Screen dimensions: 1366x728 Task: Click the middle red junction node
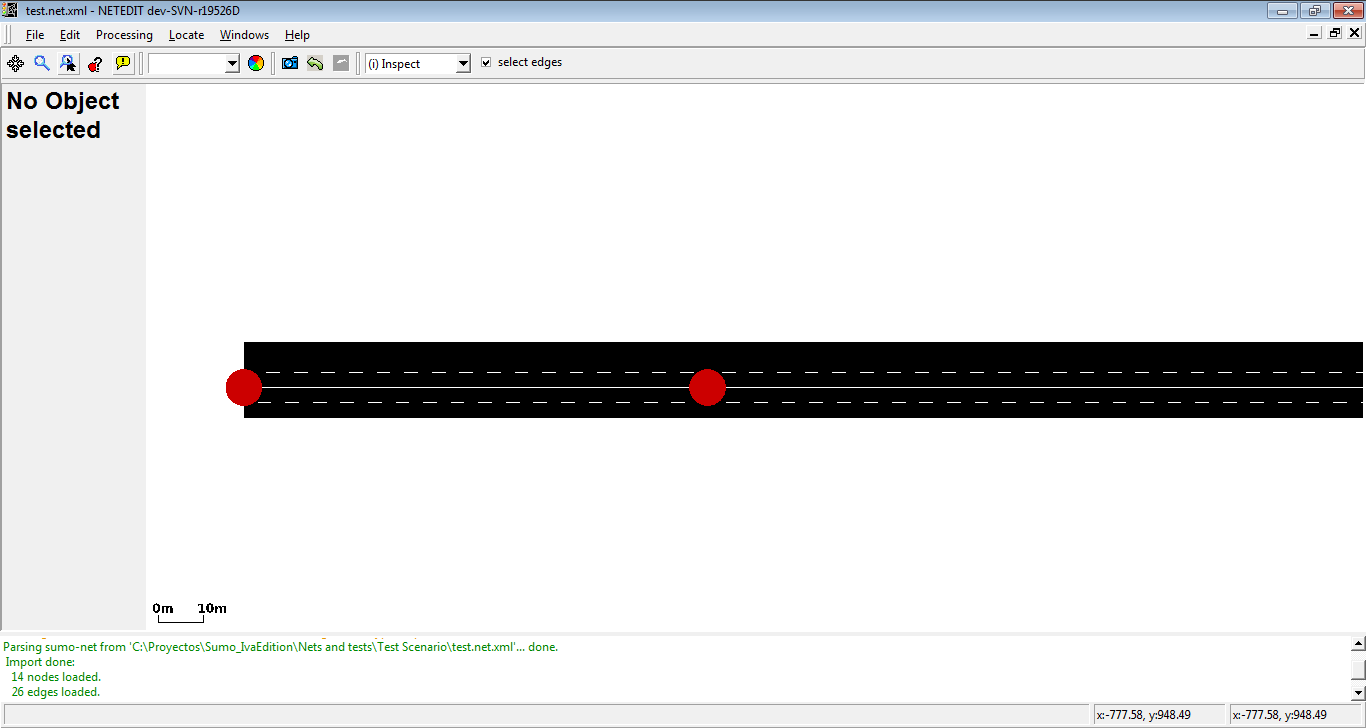(x=707, y=387)
